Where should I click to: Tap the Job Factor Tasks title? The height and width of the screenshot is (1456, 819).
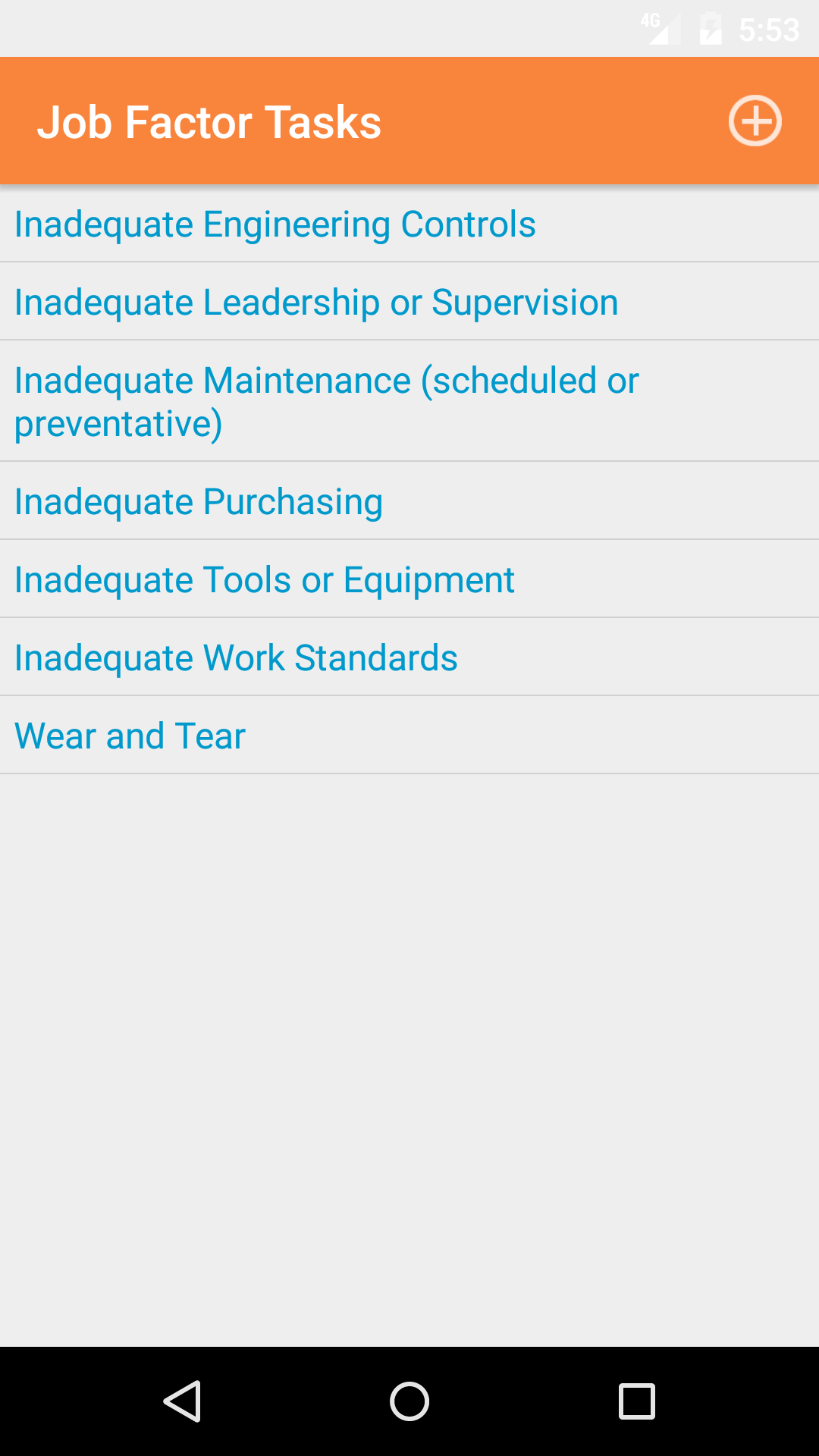point(209,122)
